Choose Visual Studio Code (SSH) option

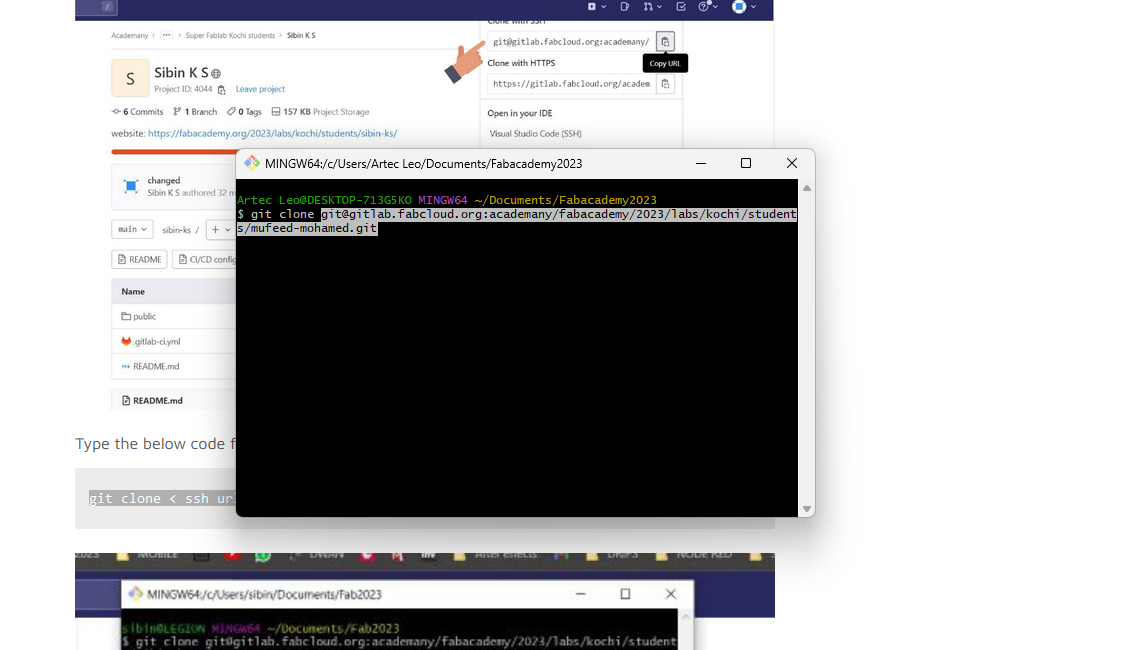(535, 134)
